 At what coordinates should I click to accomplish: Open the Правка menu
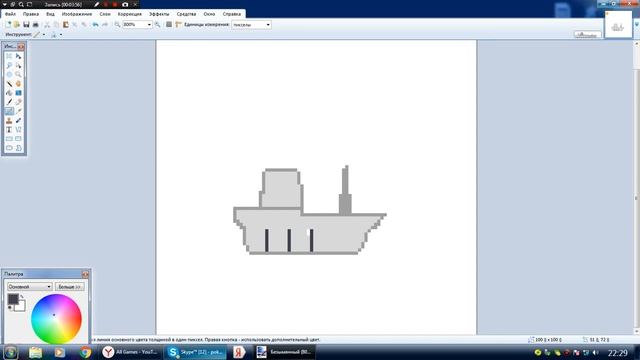coord(31,14)
